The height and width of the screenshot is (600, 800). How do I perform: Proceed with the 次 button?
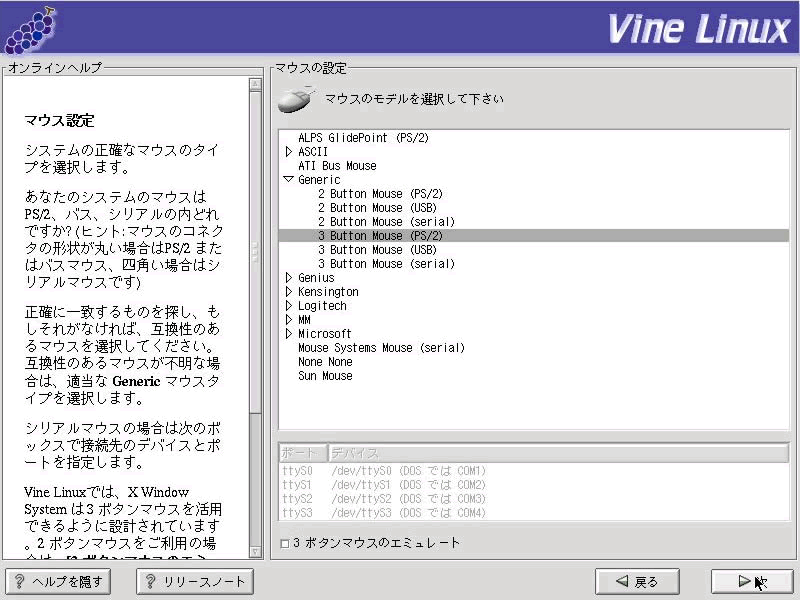pyautogui.click(x=753, y=582)
